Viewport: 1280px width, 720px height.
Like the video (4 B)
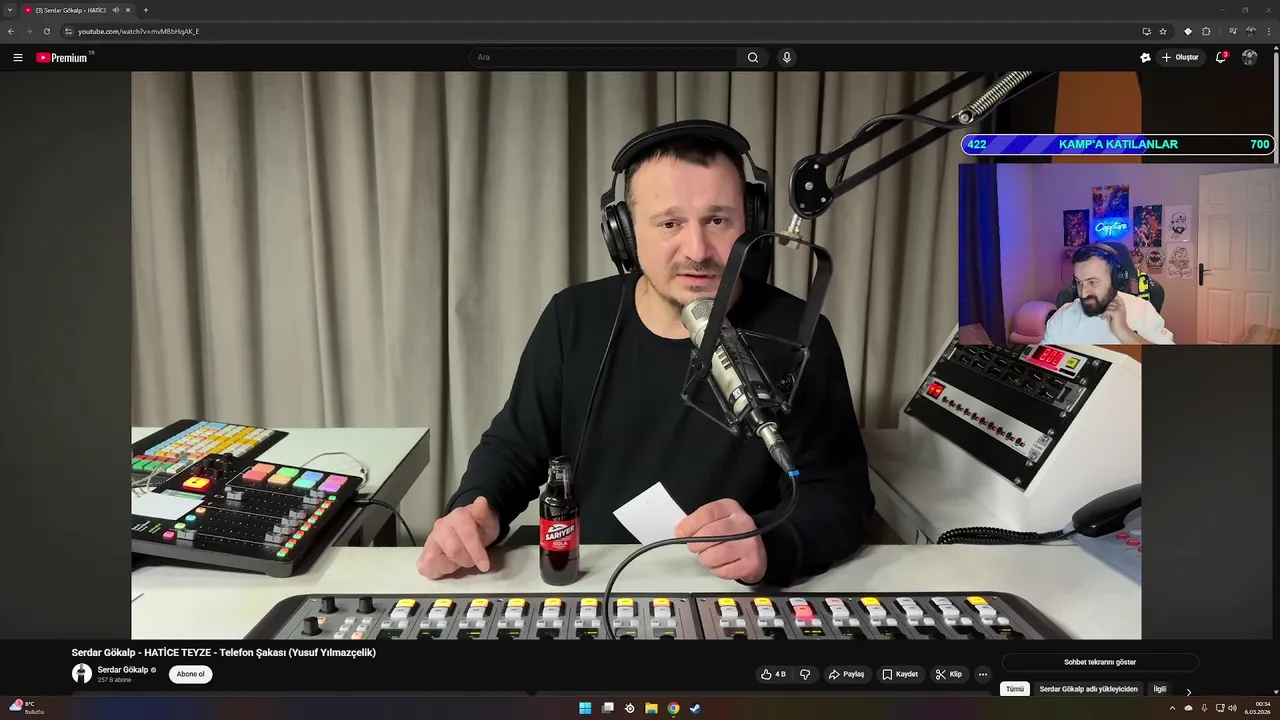[x=773, y=674]
